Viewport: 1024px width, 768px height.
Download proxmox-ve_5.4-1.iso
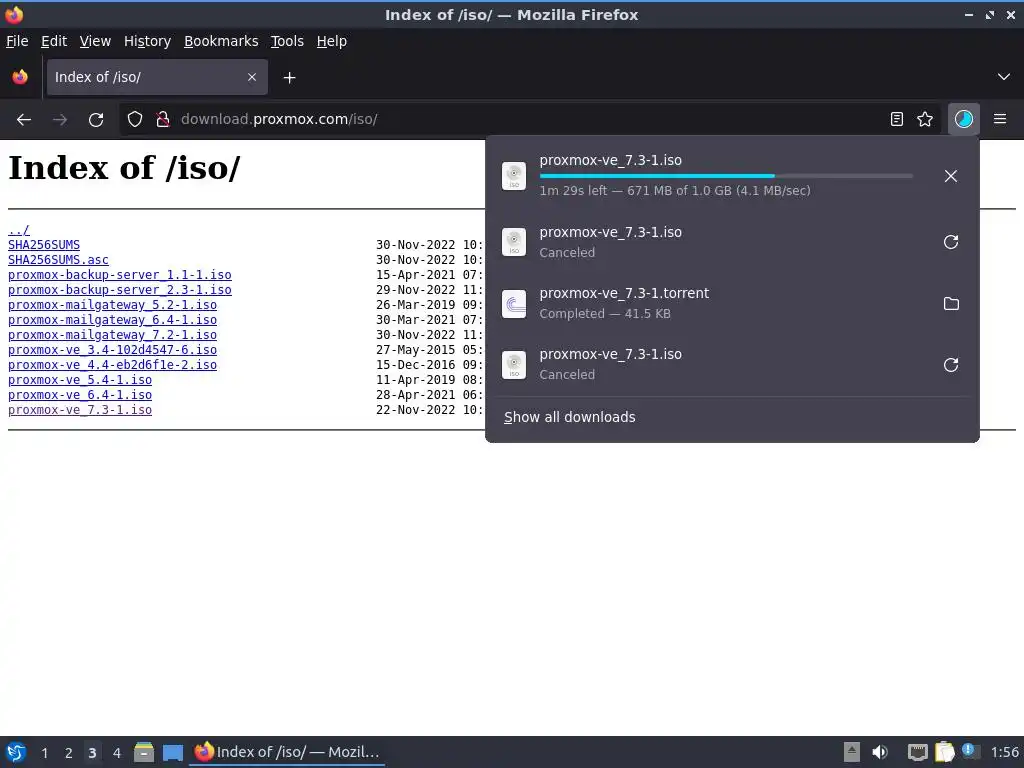point(80,380)
